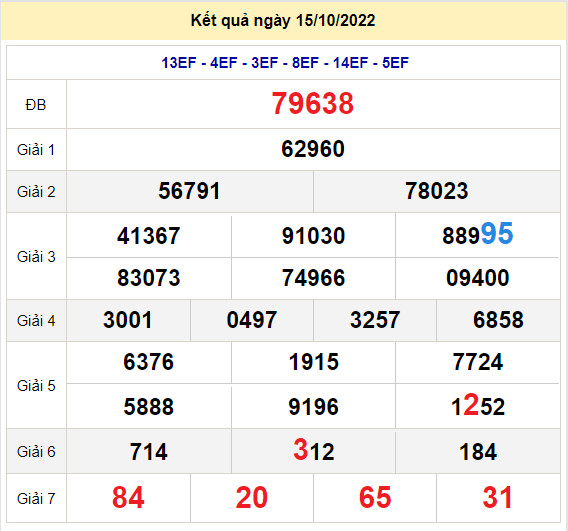Click the Kết quả ngày 15/10/2022 header

[283, 20]
